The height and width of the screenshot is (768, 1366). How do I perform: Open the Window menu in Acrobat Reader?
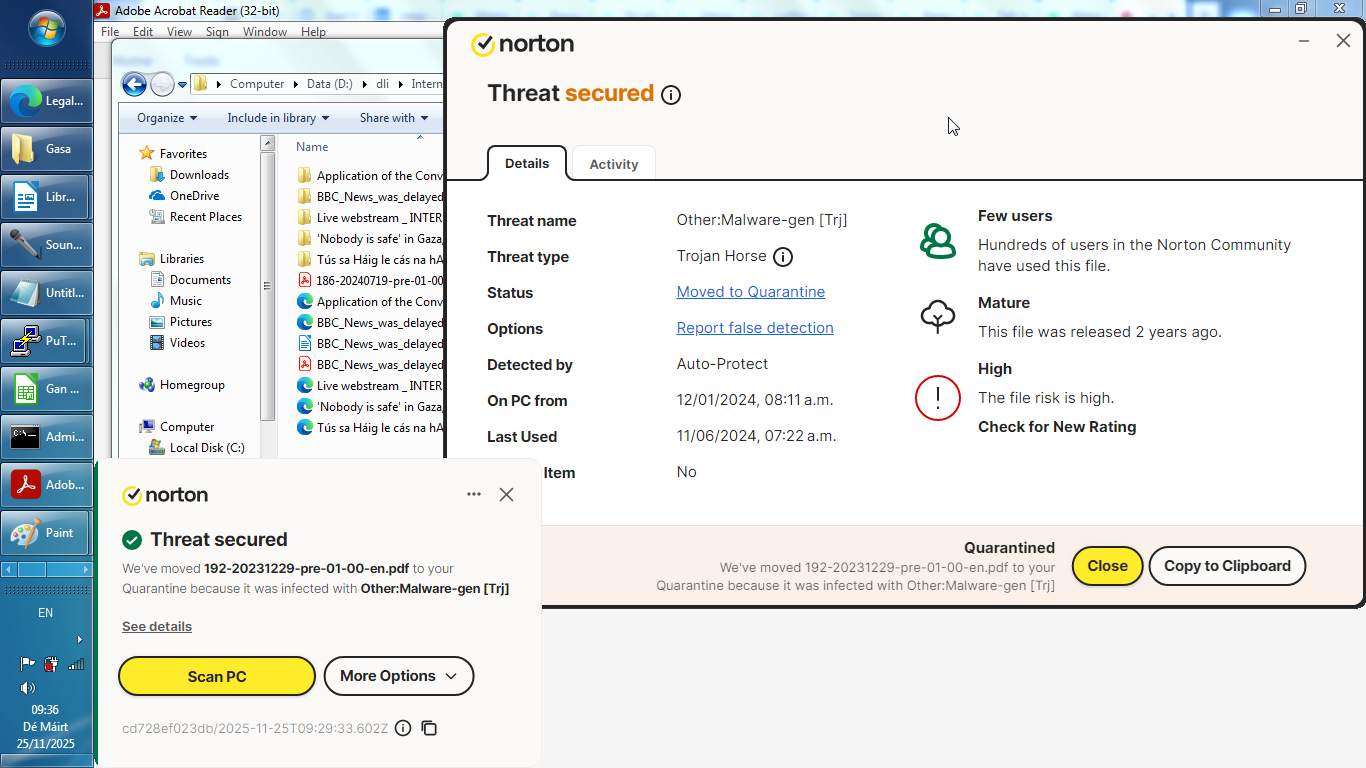(x=265, y=32)
